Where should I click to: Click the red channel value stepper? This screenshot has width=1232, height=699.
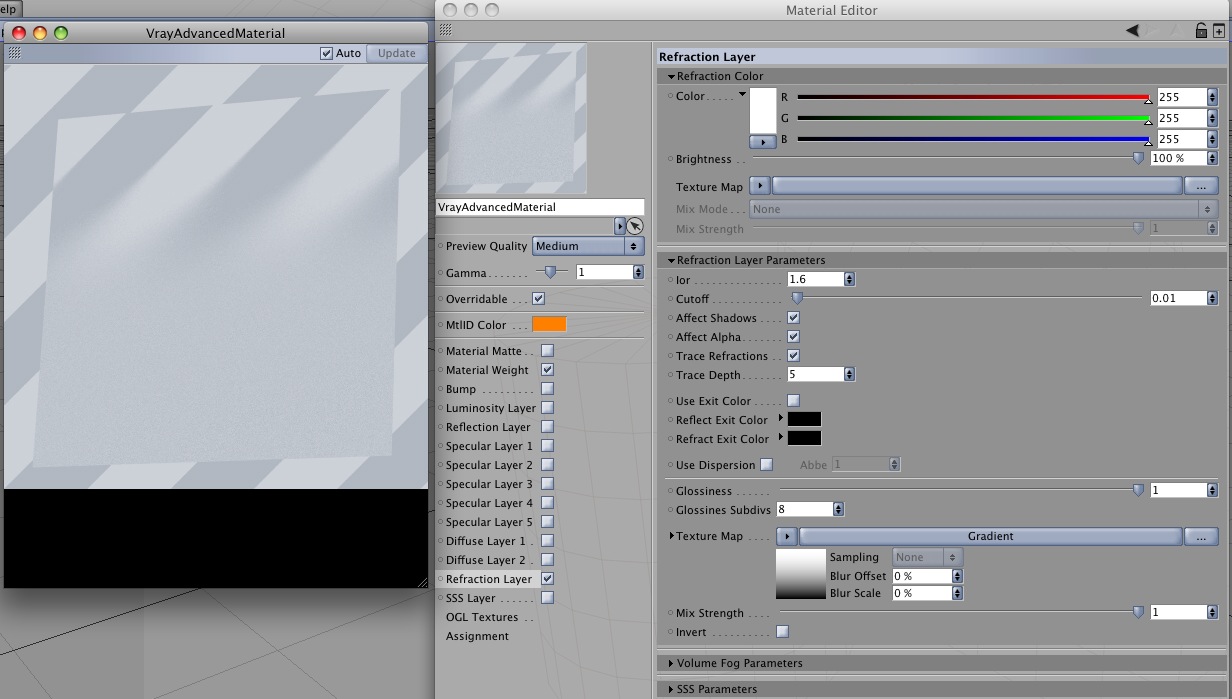click(1213, 97)
